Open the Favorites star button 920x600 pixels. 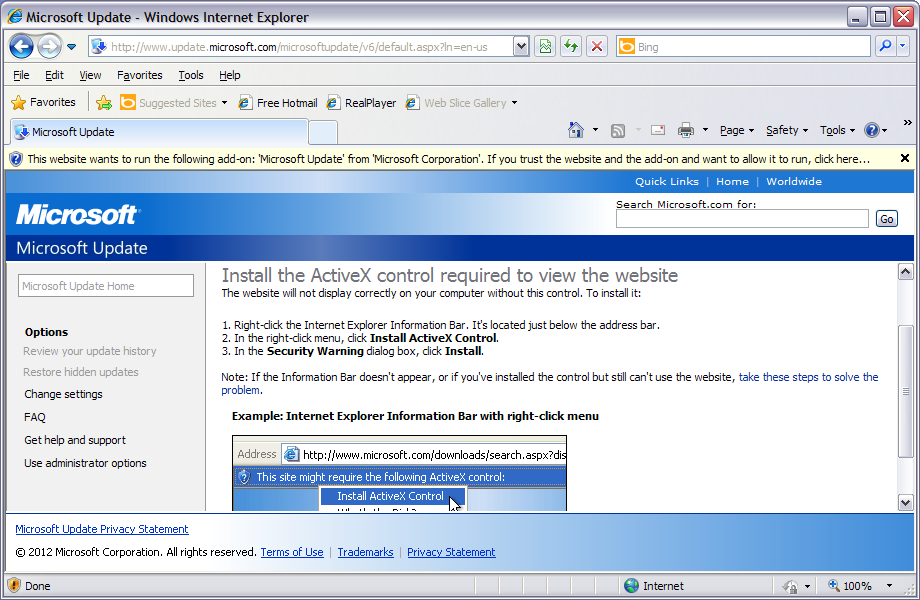(43, 103)
